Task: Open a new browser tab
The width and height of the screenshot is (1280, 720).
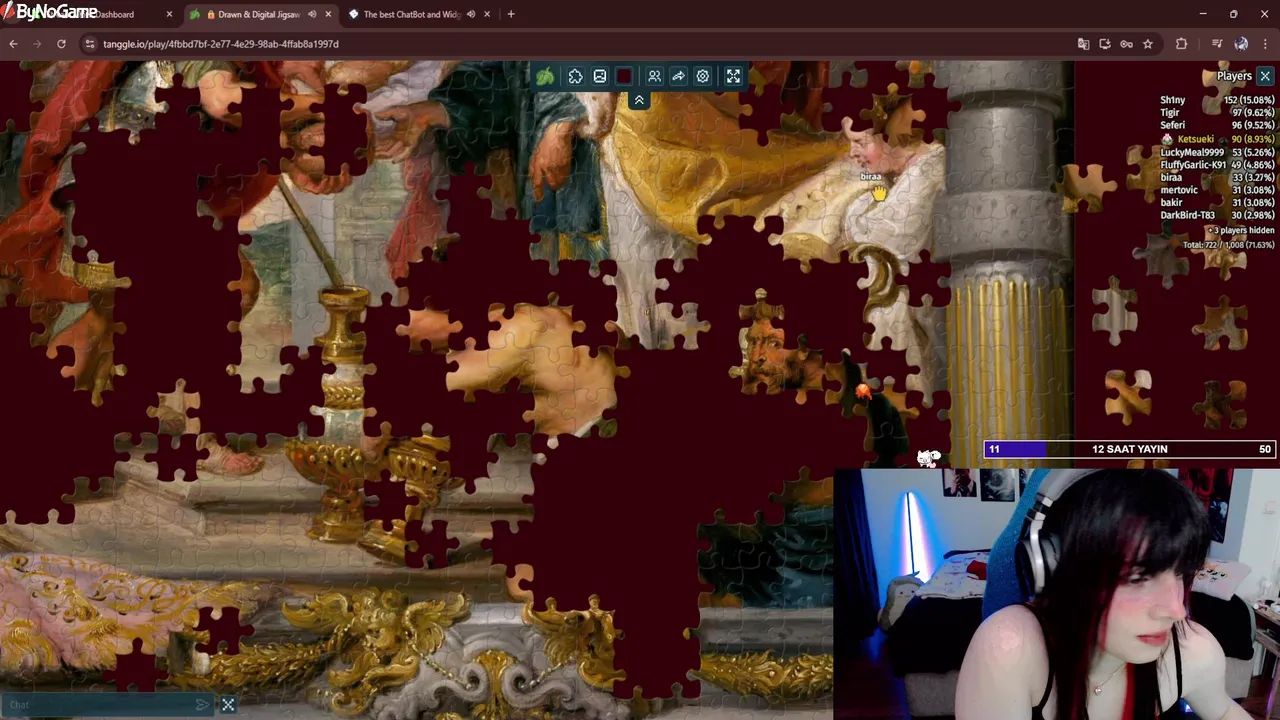Action: click(x=511, y=14)
